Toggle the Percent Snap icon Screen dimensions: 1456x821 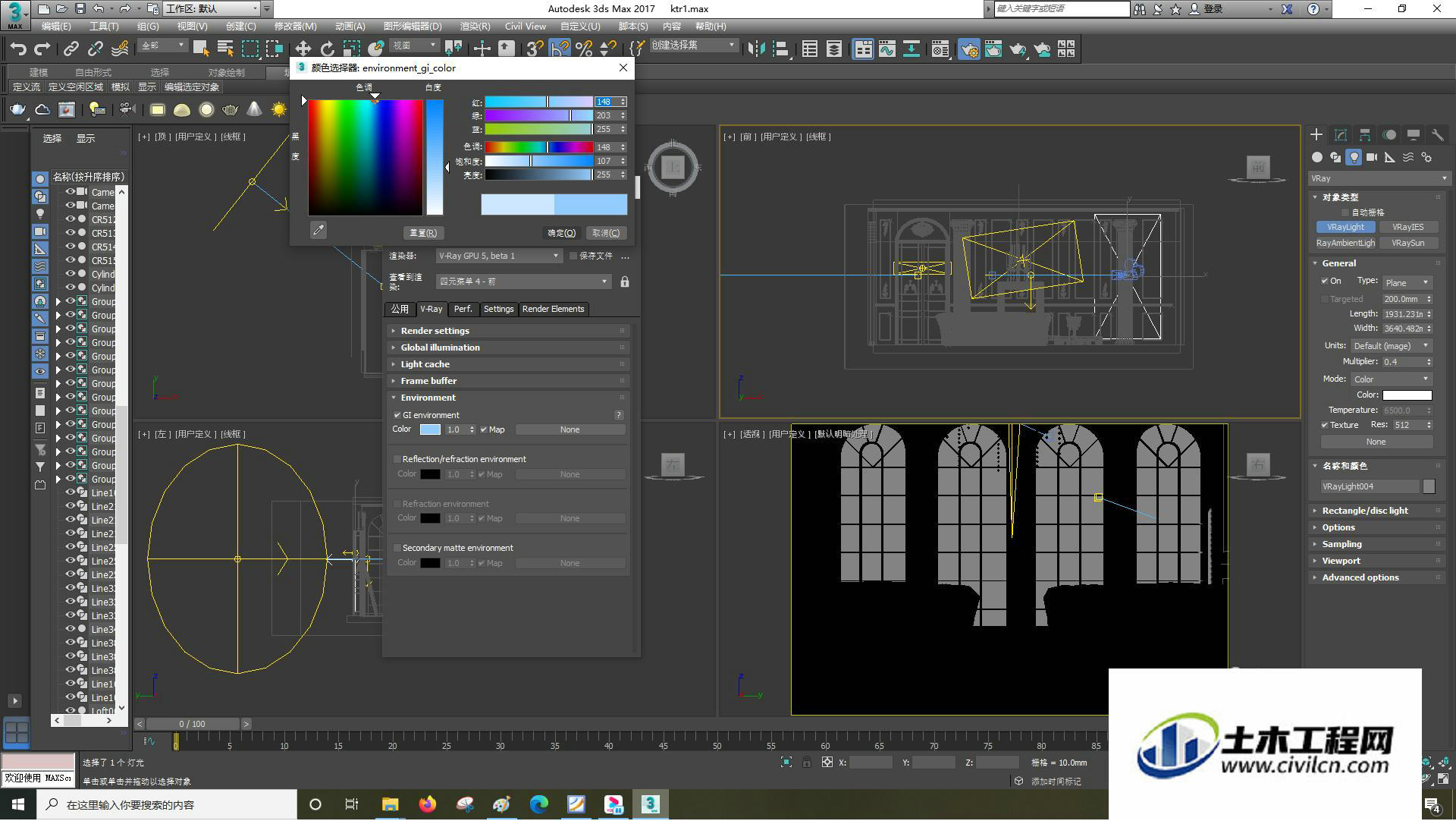coord(583,49)
